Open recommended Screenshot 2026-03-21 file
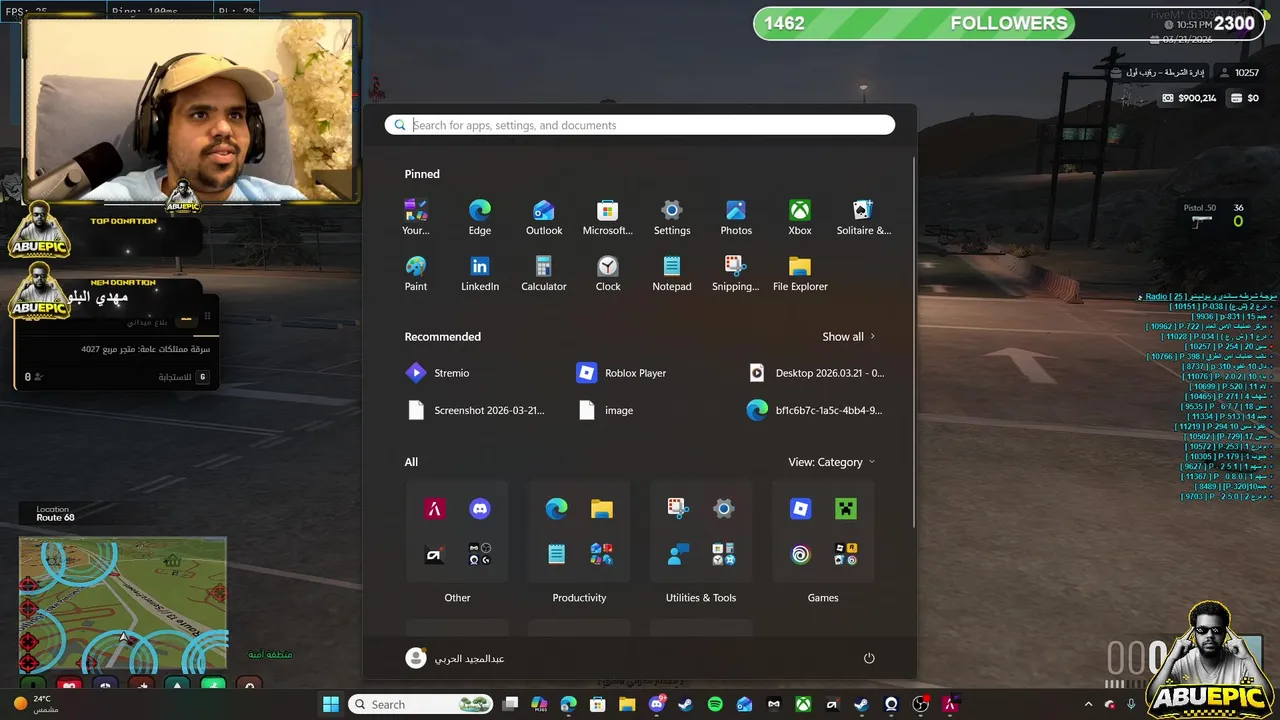Image resolution: width=1280 pixels, height=720 pixels. click(477, 410)
